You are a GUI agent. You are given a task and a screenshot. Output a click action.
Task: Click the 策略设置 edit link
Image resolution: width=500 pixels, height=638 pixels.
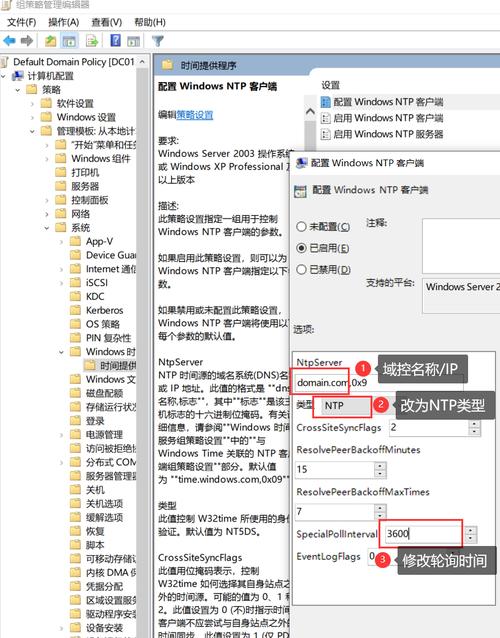pyautogui.click(x=194, y=115)
